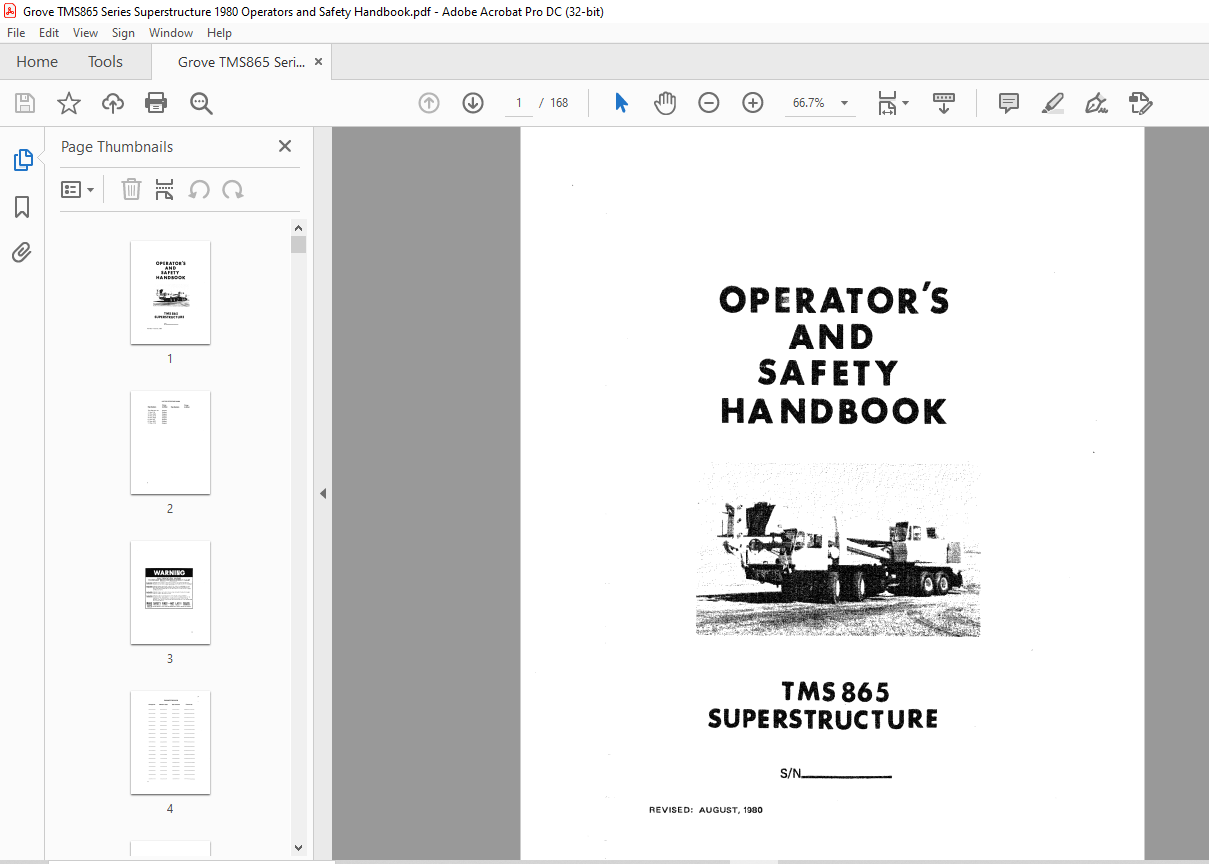Screen dimensions: 1209x864
Task: Click thumbnail scrollbar up arrow
Action: [298, 227]
